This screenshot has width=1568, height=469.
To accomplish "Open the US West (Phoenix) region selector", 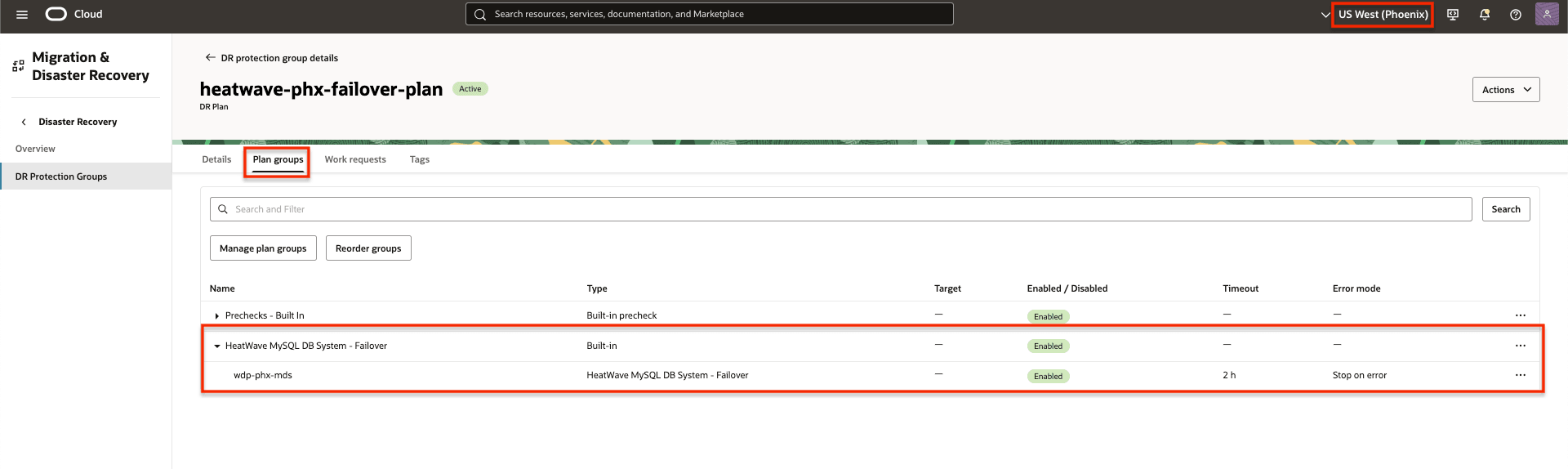I will click(x=1383, y=14).
